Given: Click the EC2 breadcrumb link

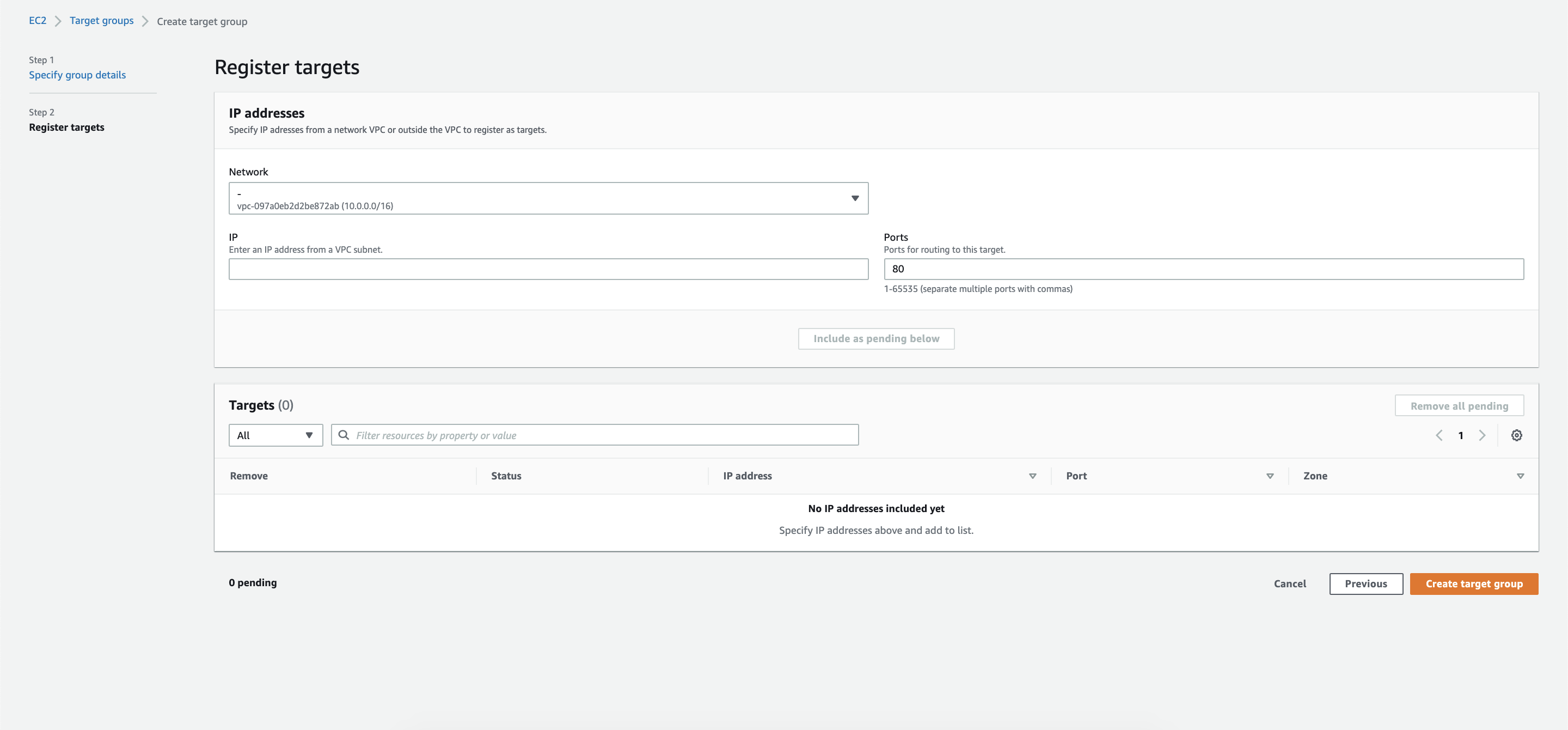Looking at the screenshot, I should point(38,21).
